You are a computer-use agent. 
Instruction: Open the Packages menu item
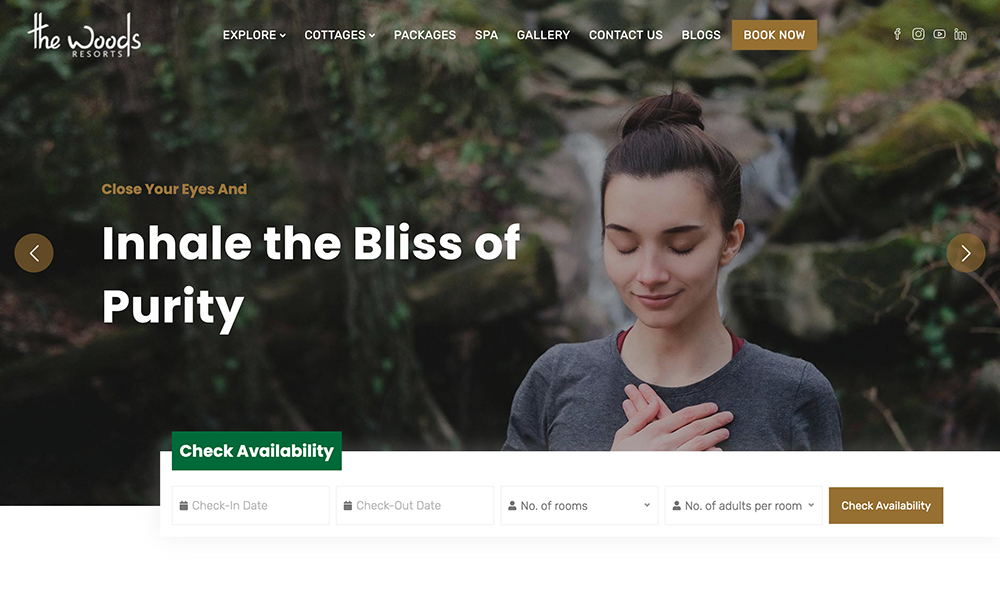pyautogui.click(x=425, y=35)
